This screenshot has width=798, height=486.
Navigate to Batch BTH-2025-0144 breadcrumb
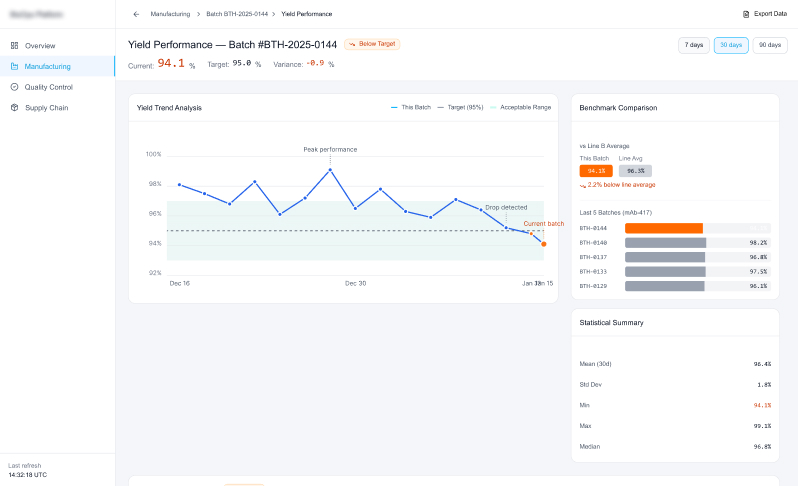click(x=236, y=14)
